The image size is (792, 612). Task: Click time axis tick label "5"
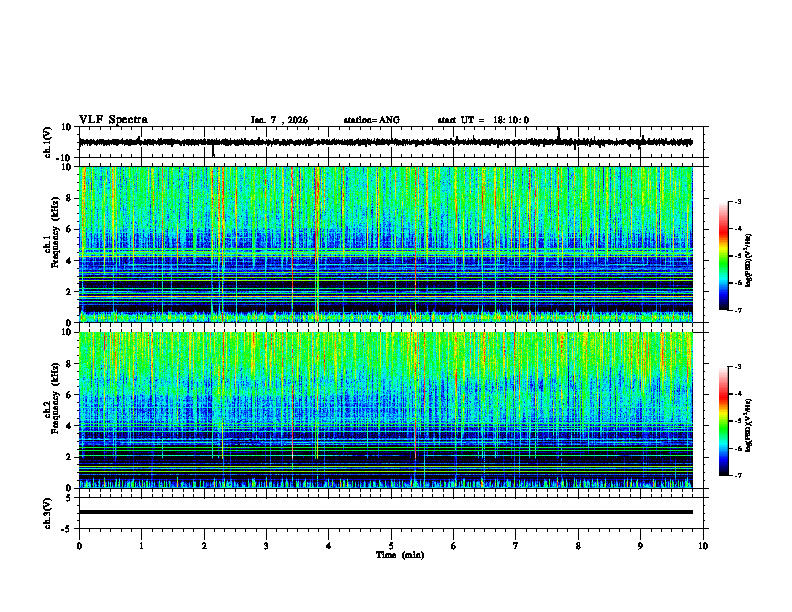point(391,545)
